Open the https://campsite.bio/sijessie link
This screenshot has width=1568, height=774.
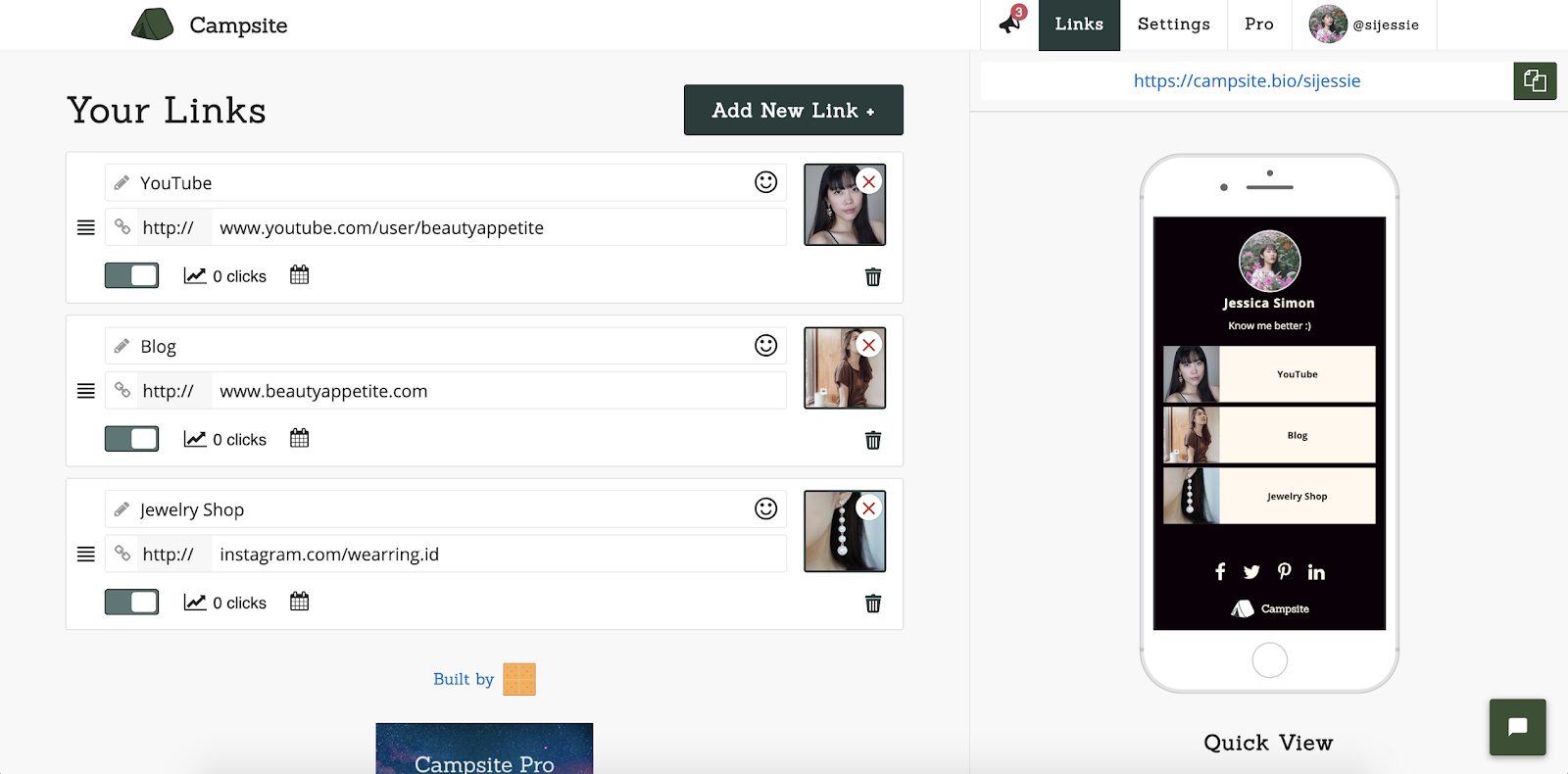coord(1247,80)
